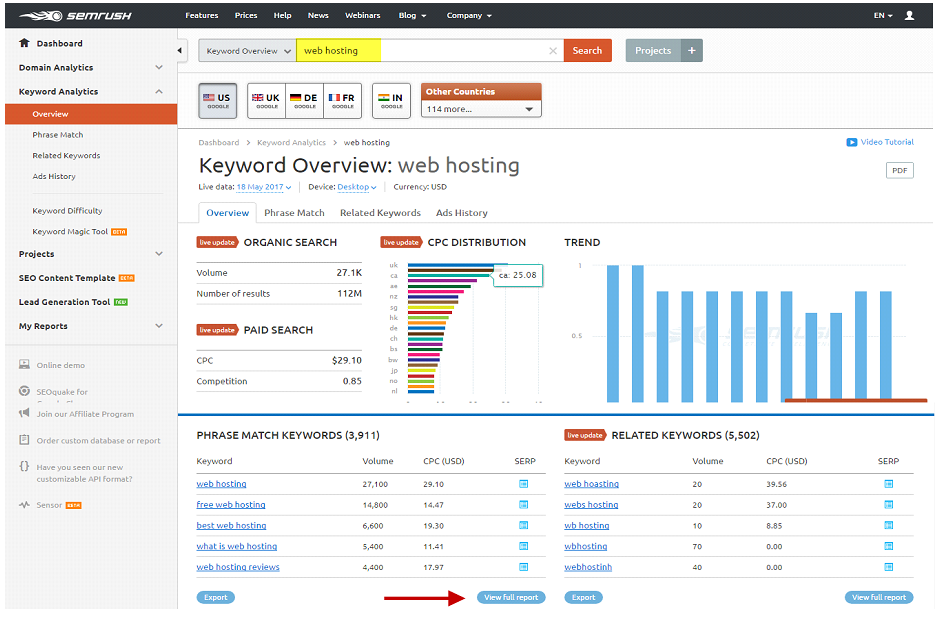946x627 pixels.
Task: Switch database to UK Google
Action: 266,101
